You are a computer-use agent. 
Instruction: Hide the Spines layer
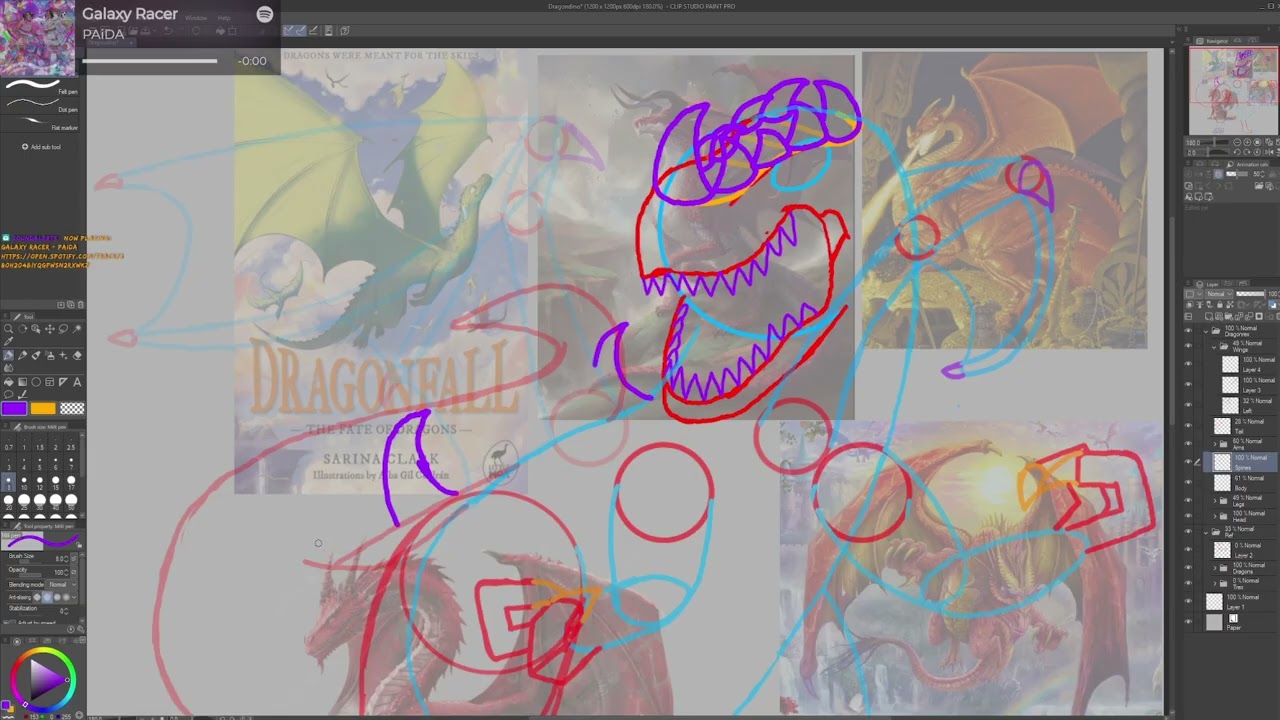click(1188, 462)
